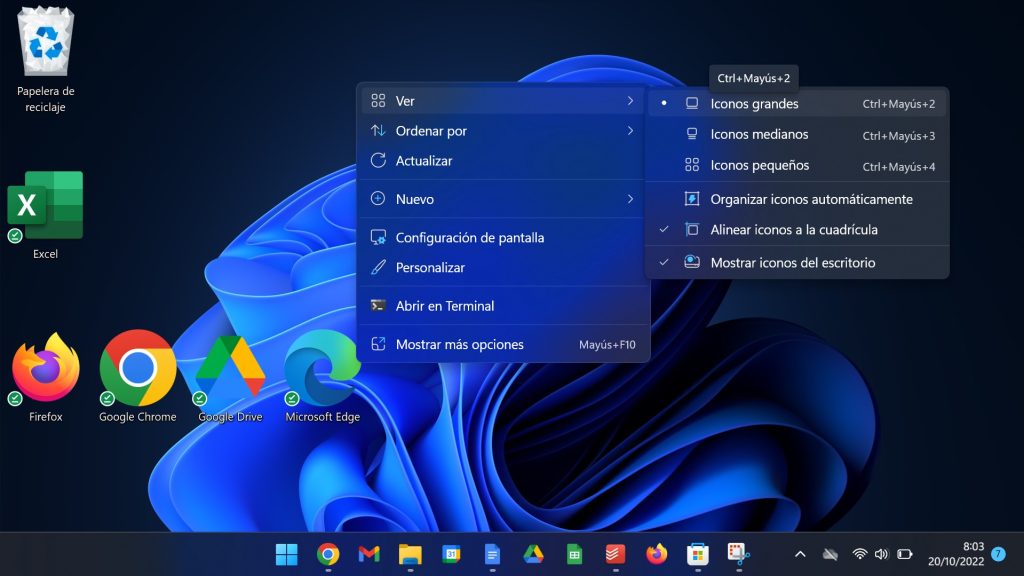Toggle Mostrar iconos del escritorio

pyautogui.click(x=797, y=263)
